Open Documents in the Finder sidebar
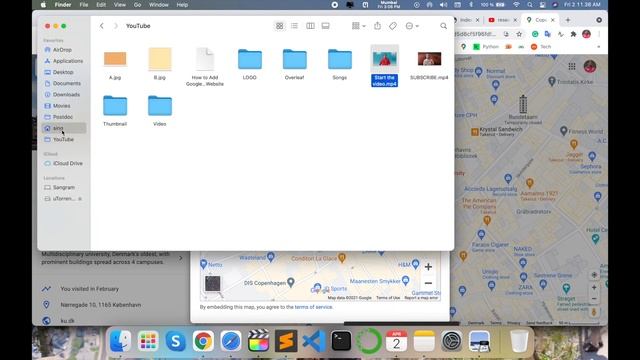This screenshot has height=360, width=640. point(63,83)
